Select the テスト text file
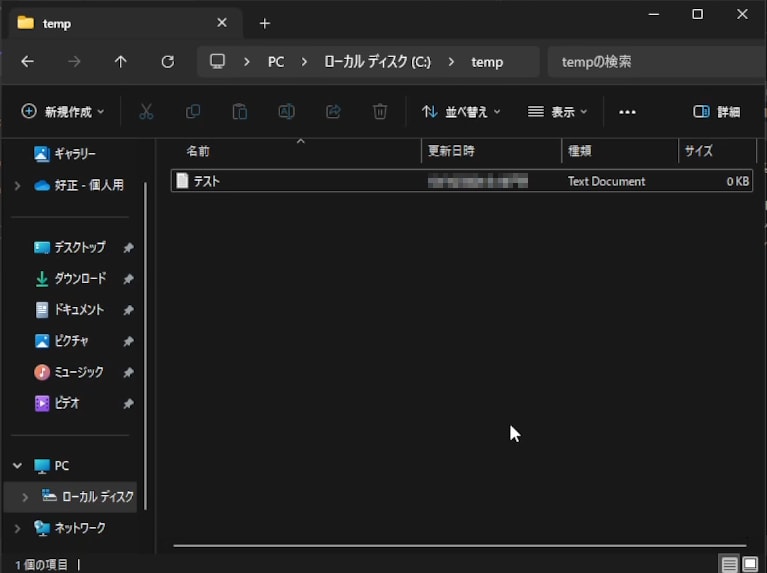 click(x=462, y=181)
